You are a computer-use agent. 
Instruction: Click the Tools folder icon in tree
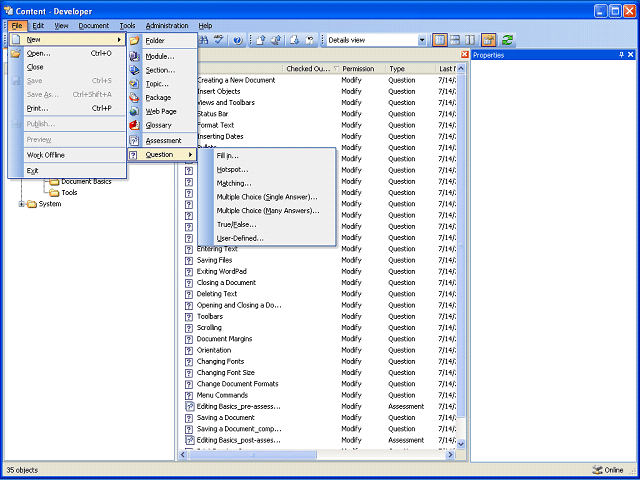(54, 193)
